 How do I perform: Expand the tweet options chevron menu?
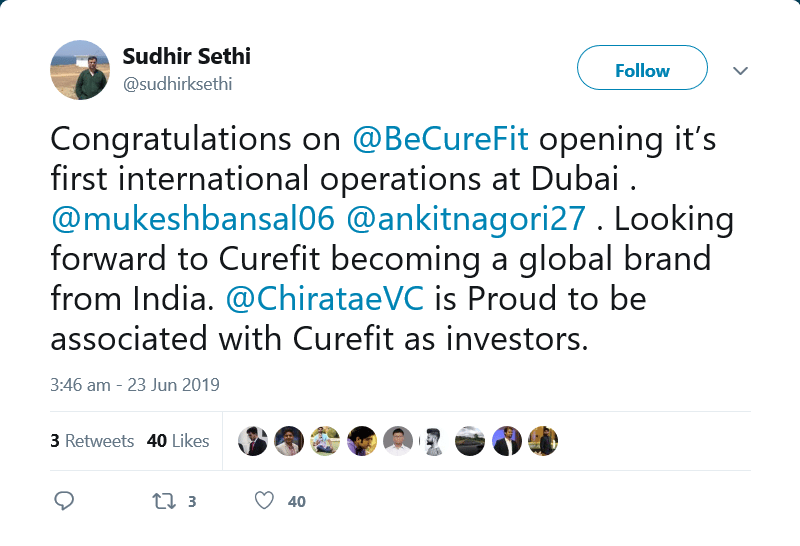point(741,71)
